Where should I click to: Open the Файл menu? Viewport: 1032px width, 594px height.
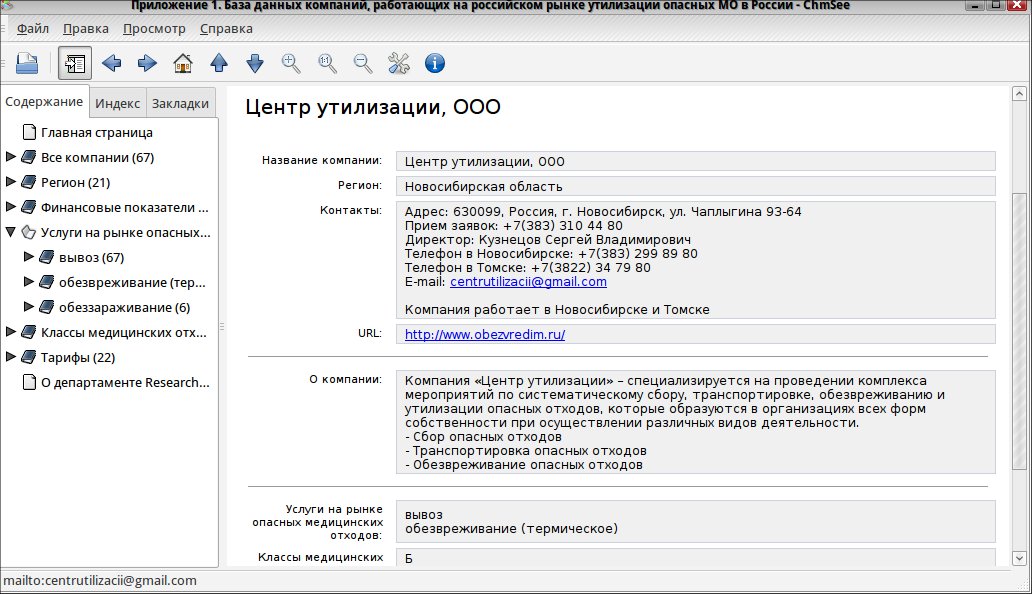[x=33, y=29]
